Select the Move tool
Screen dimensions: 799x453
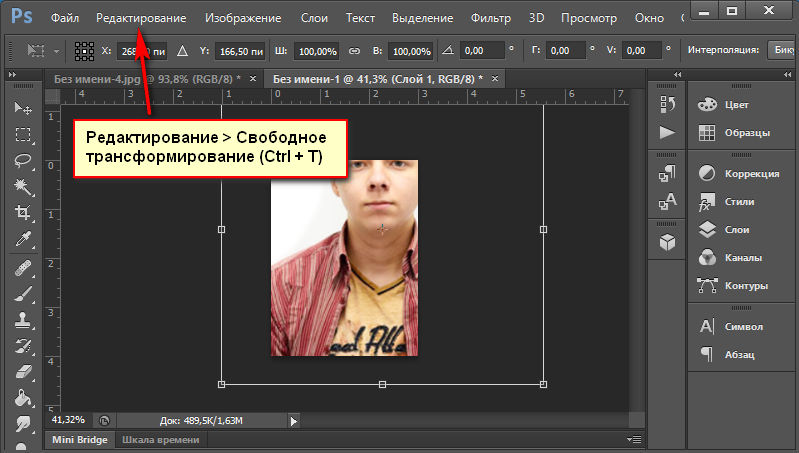click(22, 108)
